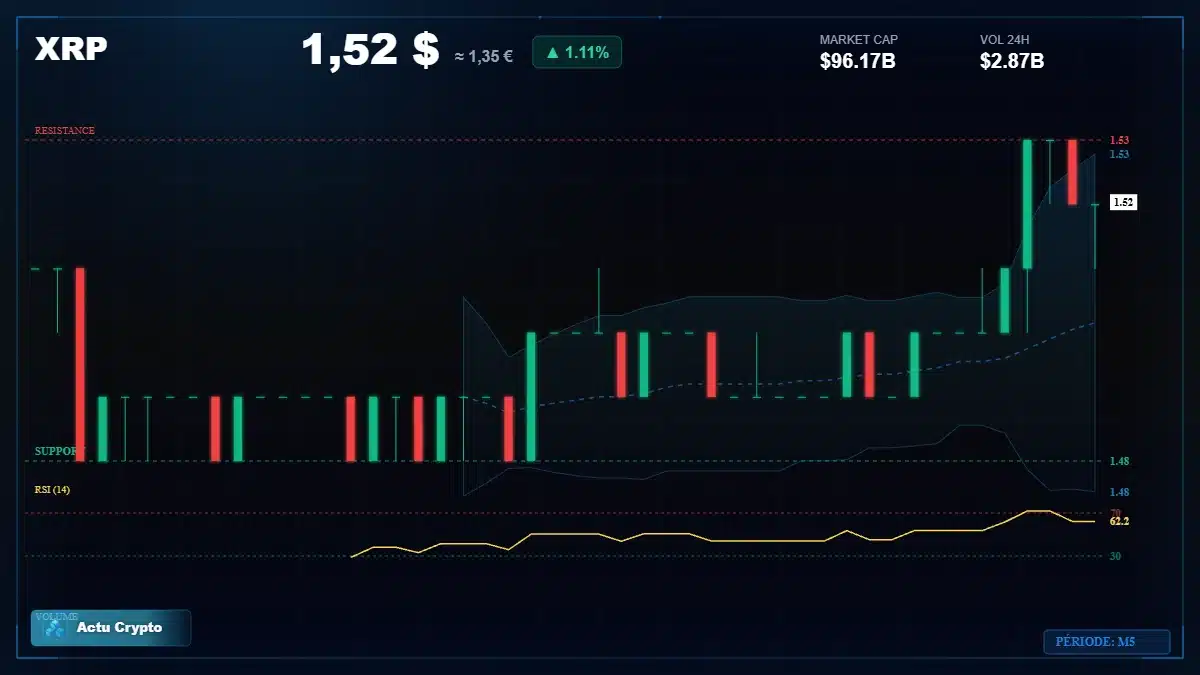Click the green 1.48 support axis value

1119,461
